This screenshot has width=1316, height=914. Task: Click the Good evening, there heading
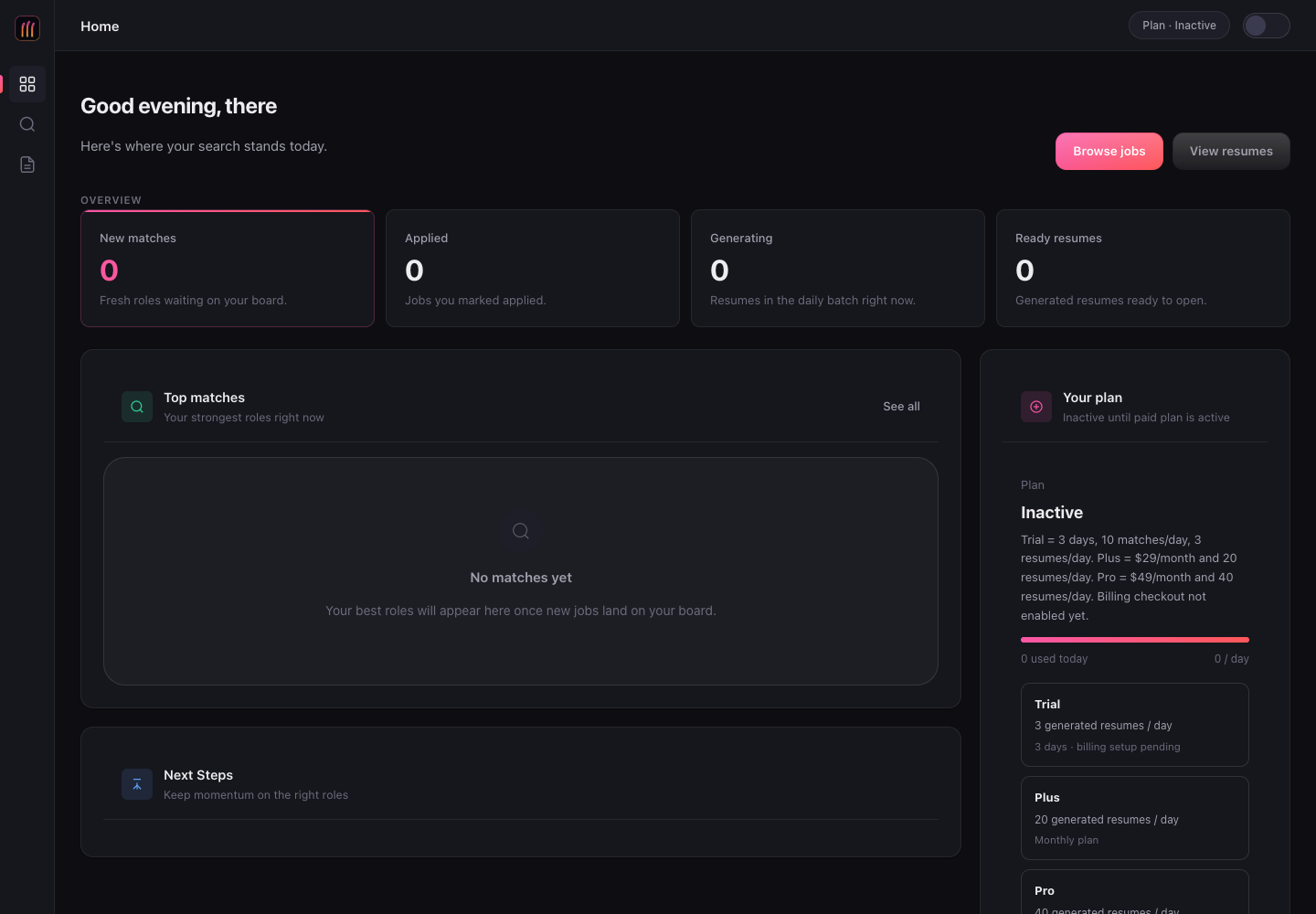pyautogui.click(x=178, y=106)
